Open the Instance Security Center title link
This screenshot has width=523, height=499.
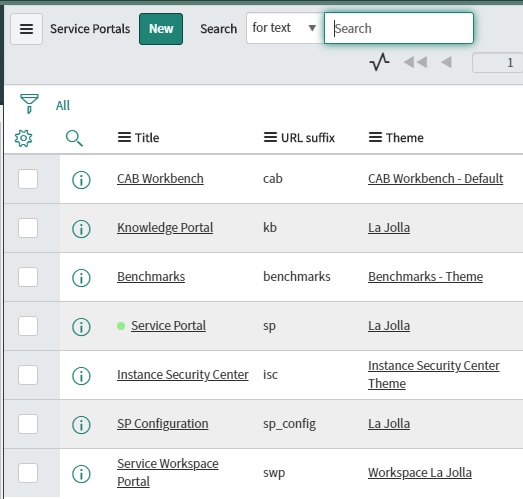coord(183,375)
